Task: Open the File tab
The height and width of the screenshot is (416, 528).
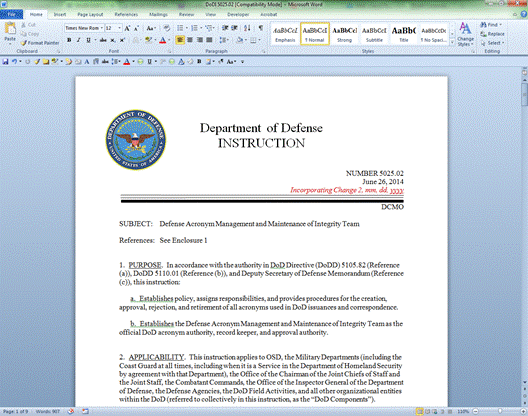Action: point(11,14)
